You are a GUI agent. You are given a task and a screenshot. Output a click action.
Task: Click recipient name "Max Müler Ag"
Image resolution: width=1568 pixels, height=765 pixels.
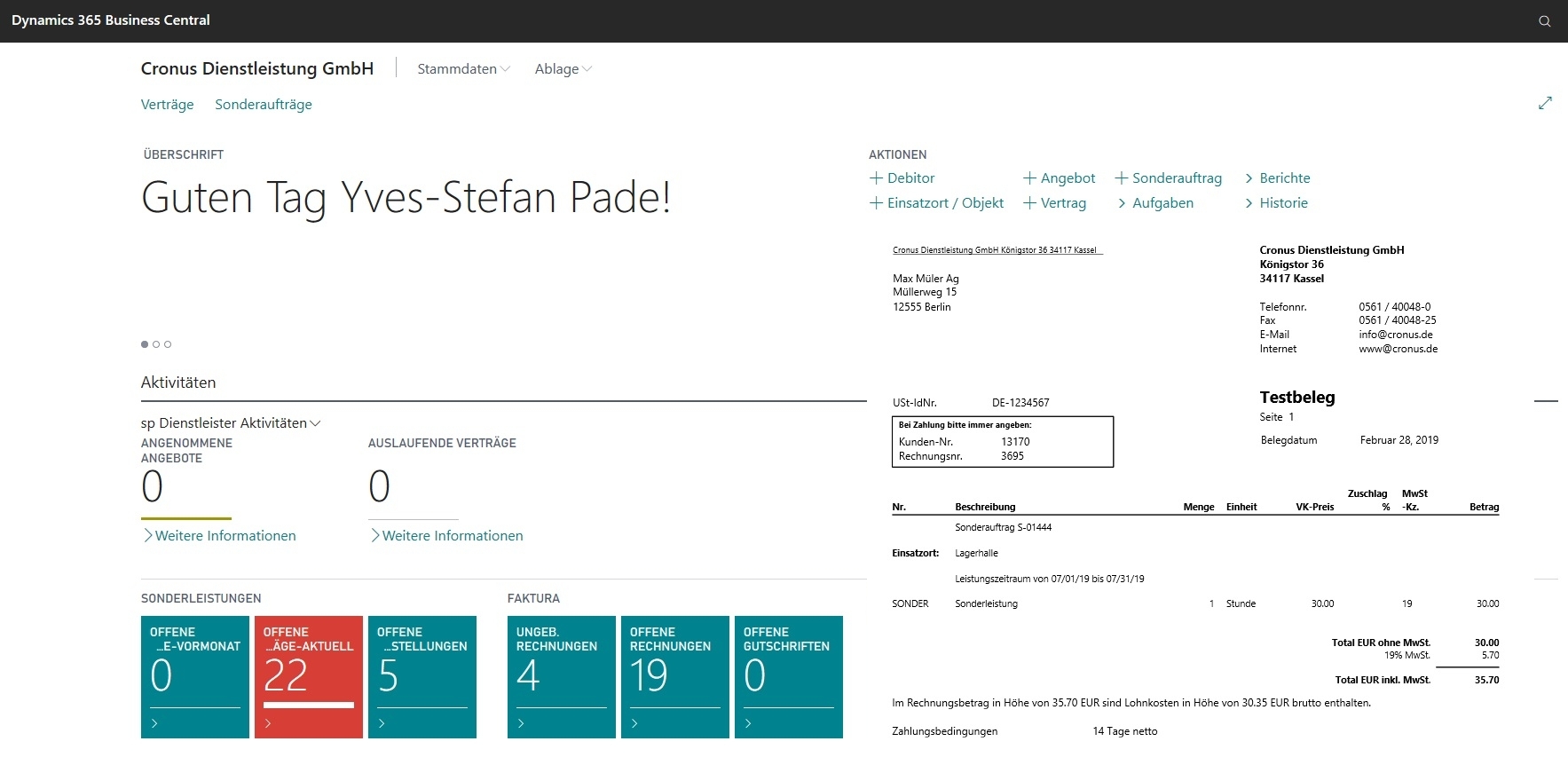coord(926,279)
